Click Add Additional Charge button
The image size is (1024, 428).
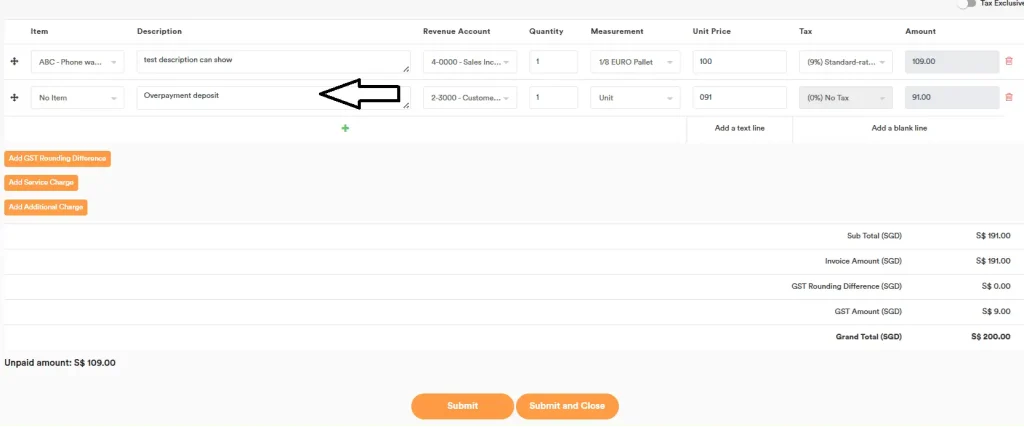(46, 207)
